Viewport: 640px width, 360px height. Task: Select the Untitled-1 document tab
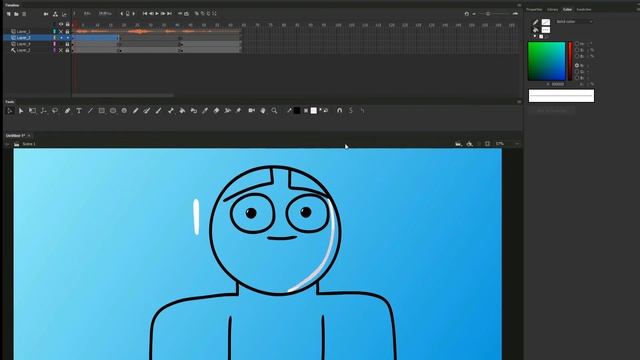[x=16, y=136]
